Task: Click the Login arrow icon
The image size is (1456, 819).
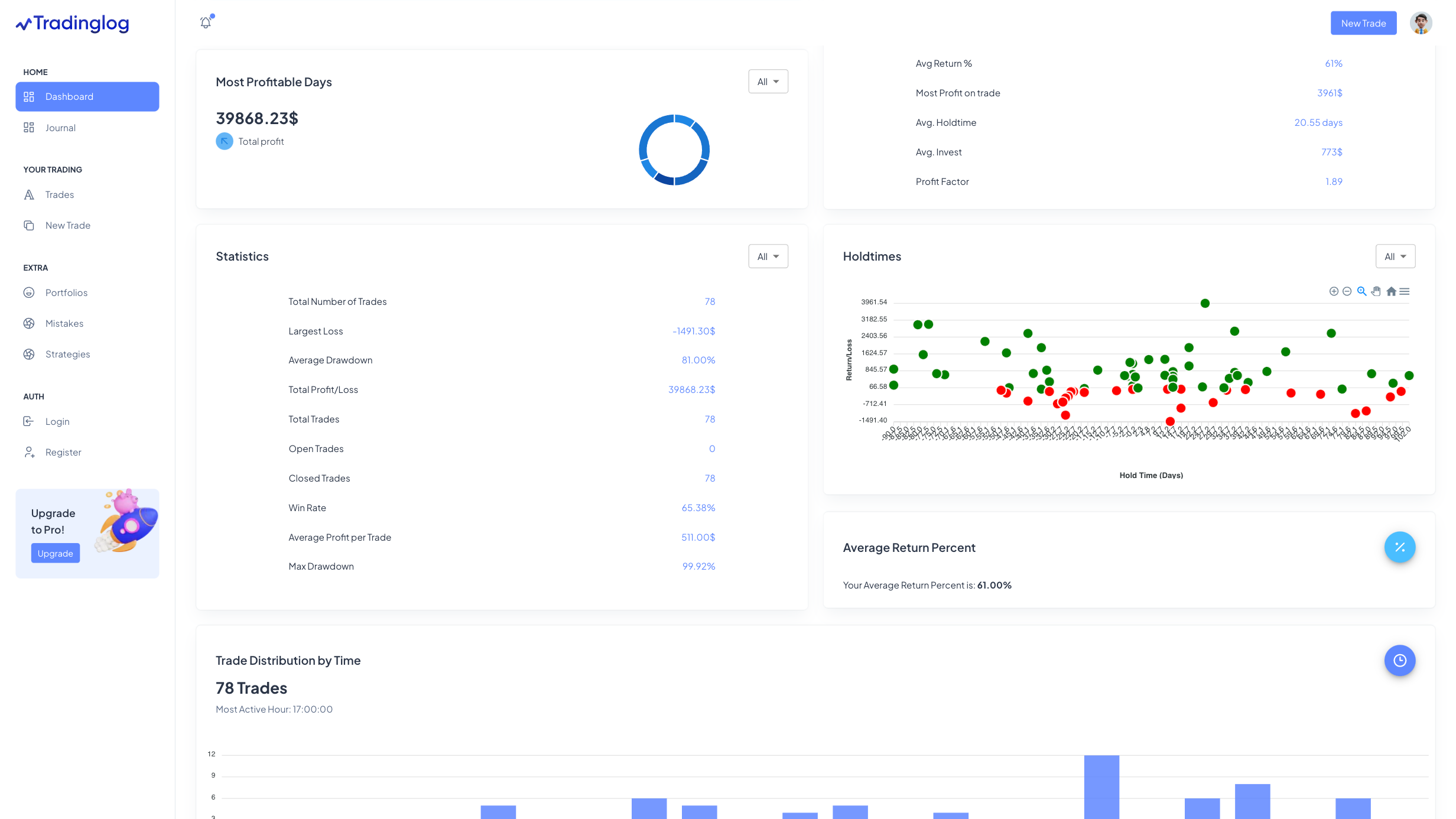Action: tap(29, 421)
